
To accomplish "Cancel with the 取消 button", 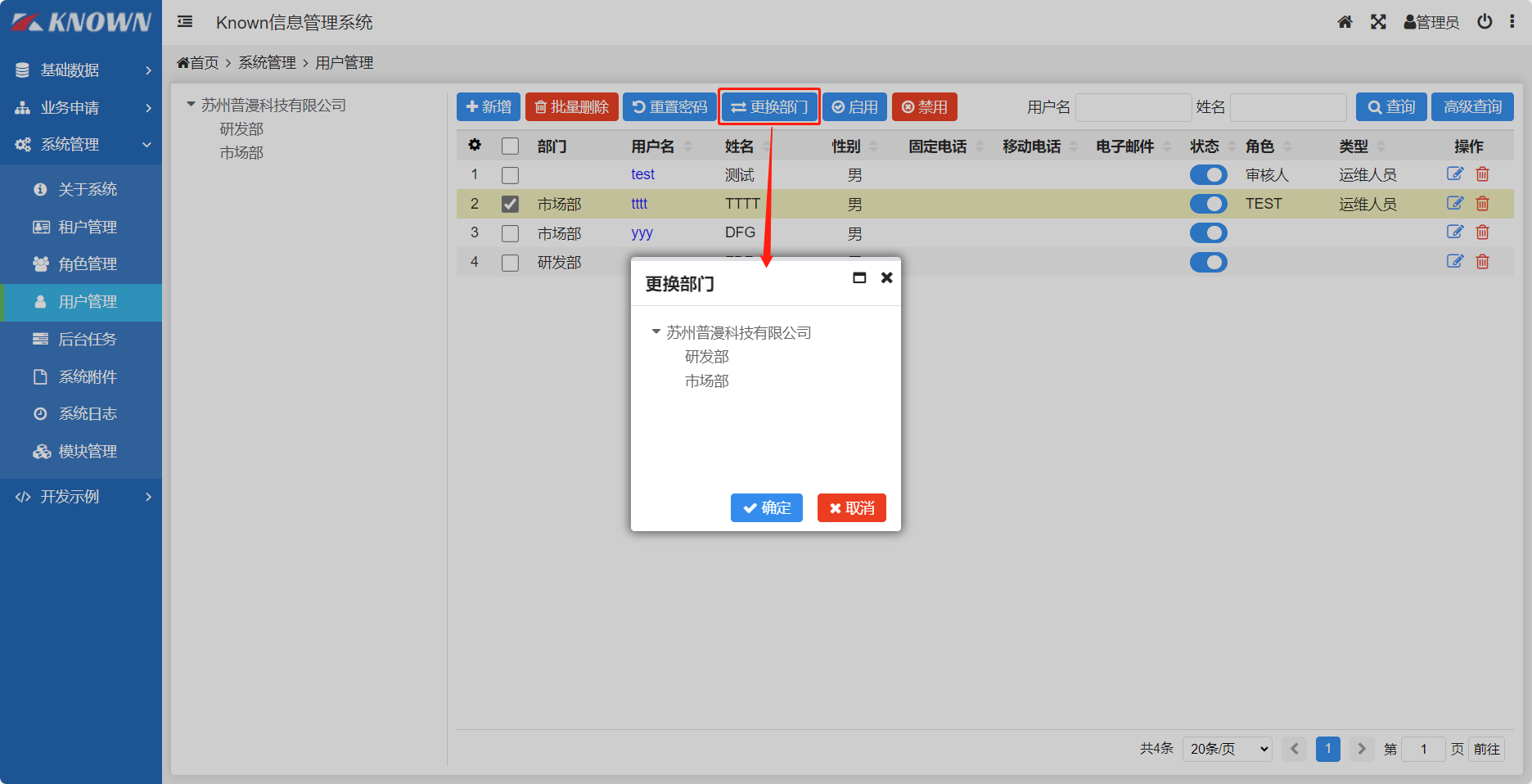I will tap(852, 507).
